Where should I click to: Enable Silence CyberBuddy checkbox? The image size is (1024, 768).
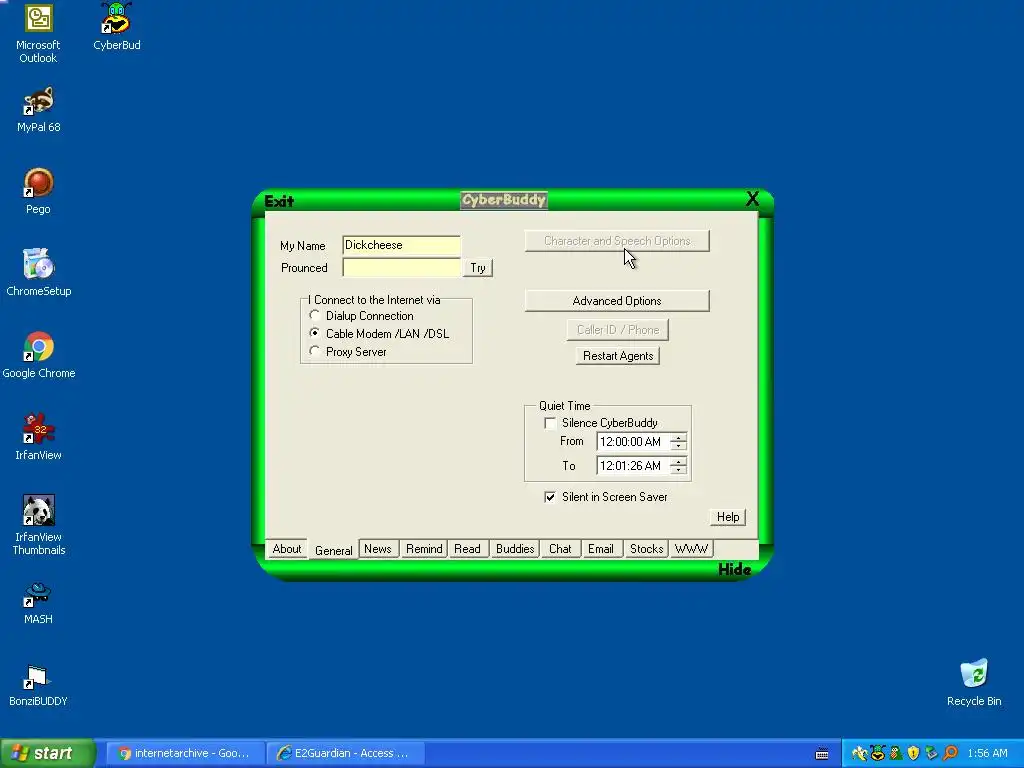tap(551, 423)
